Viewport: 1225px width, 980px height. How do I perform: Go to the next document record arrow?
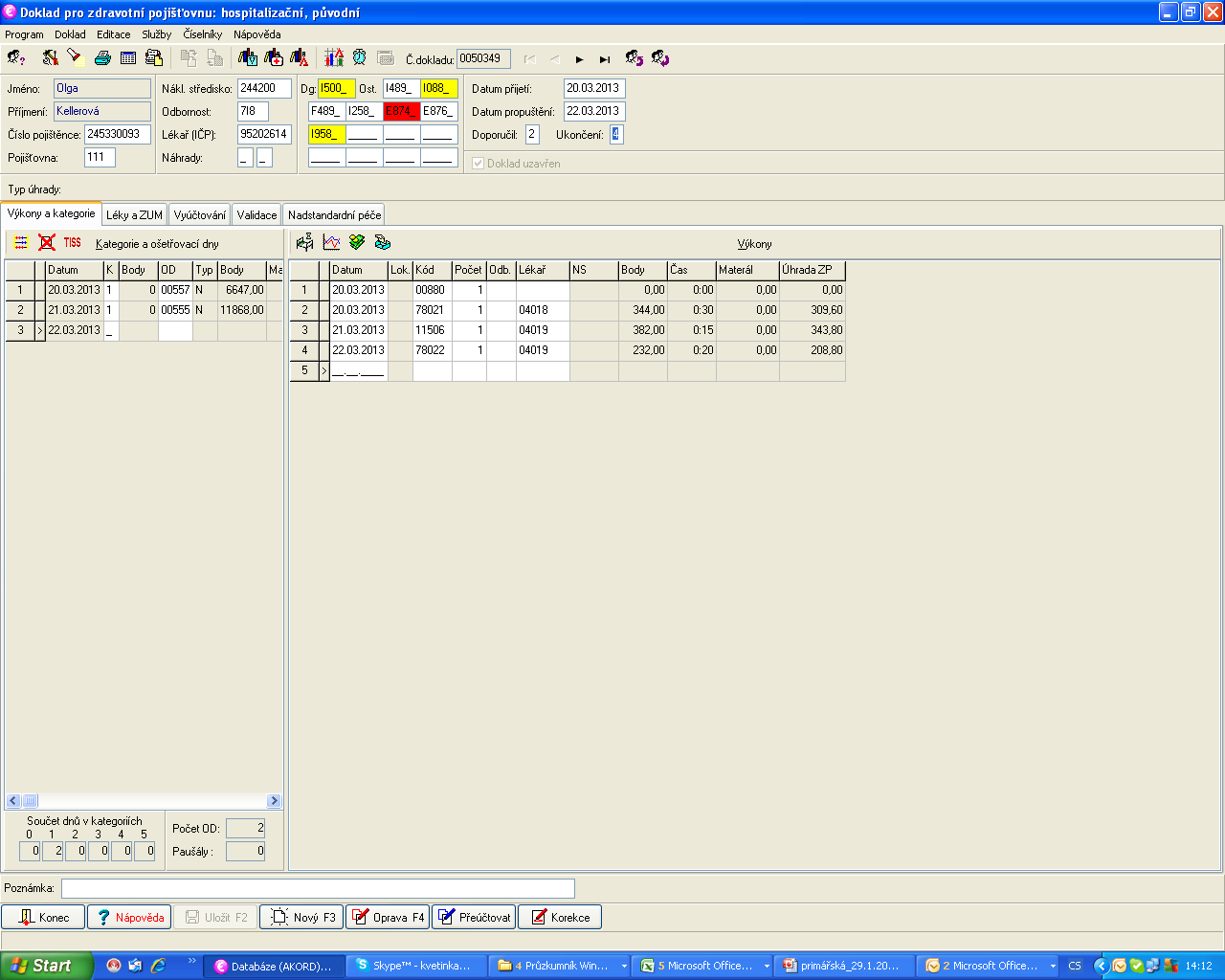579,59
